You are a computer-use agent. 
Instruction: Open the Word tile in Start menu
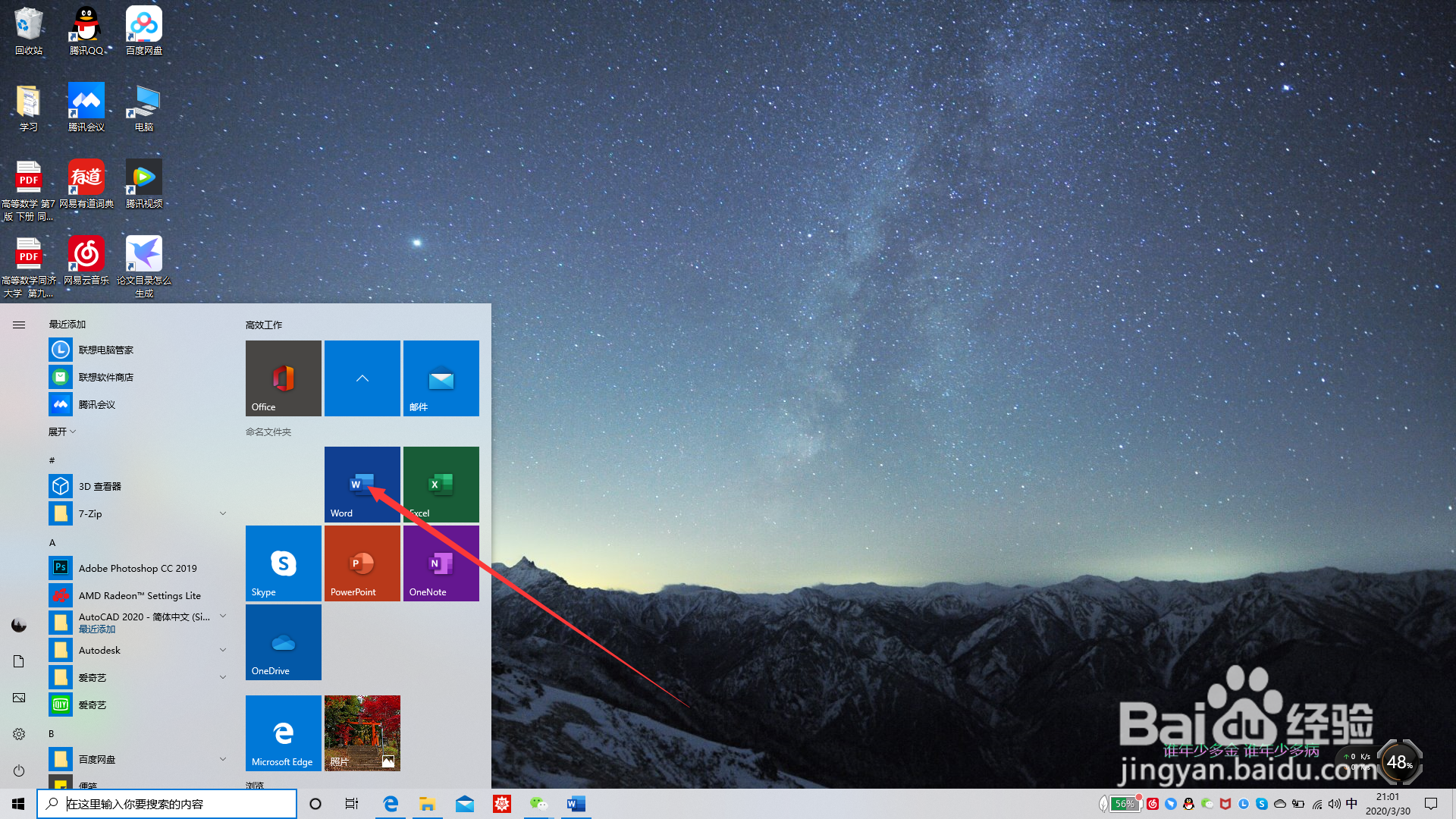pos(362,484)
